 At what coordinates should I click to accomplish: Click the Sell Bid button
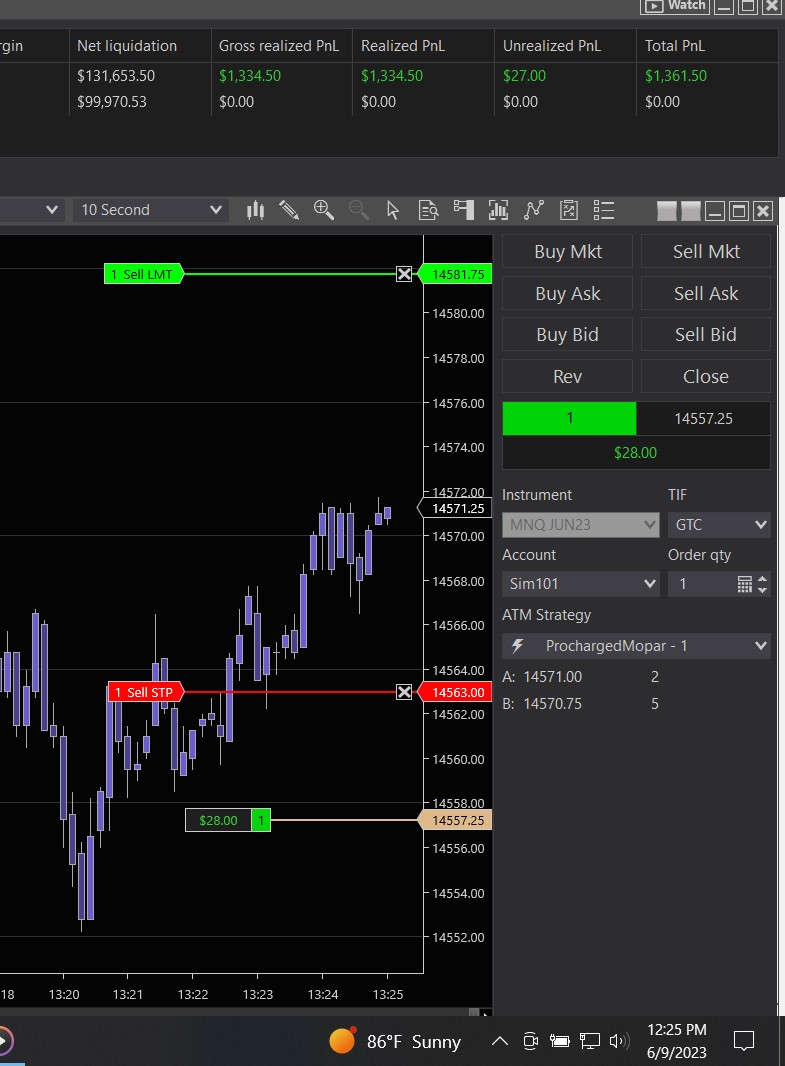pyautogui.click(x=705, y=334)
